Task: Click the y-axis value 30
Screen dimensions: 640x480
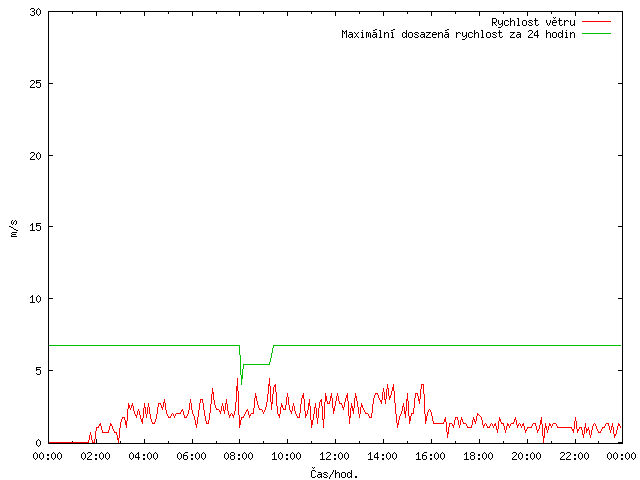Action: (36, 12)
